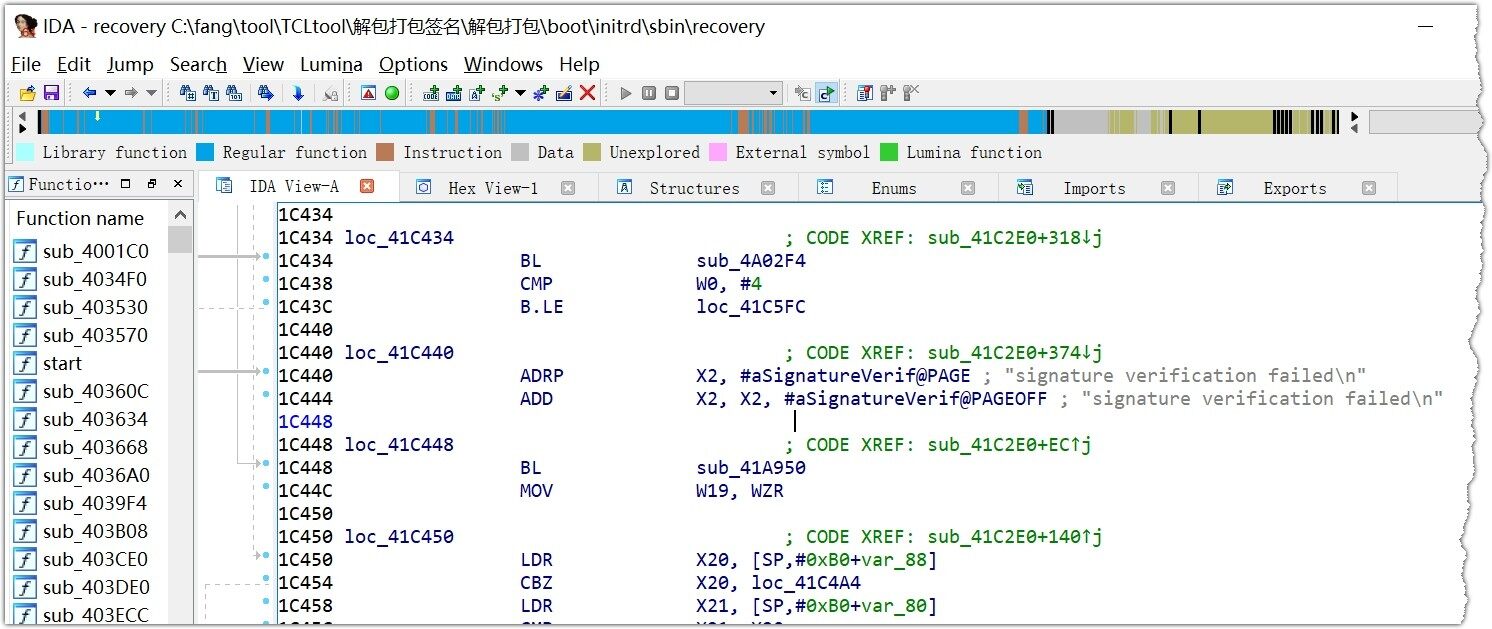Click the green circle toolbar icon
1492x629 pixels.
(392, 93)
